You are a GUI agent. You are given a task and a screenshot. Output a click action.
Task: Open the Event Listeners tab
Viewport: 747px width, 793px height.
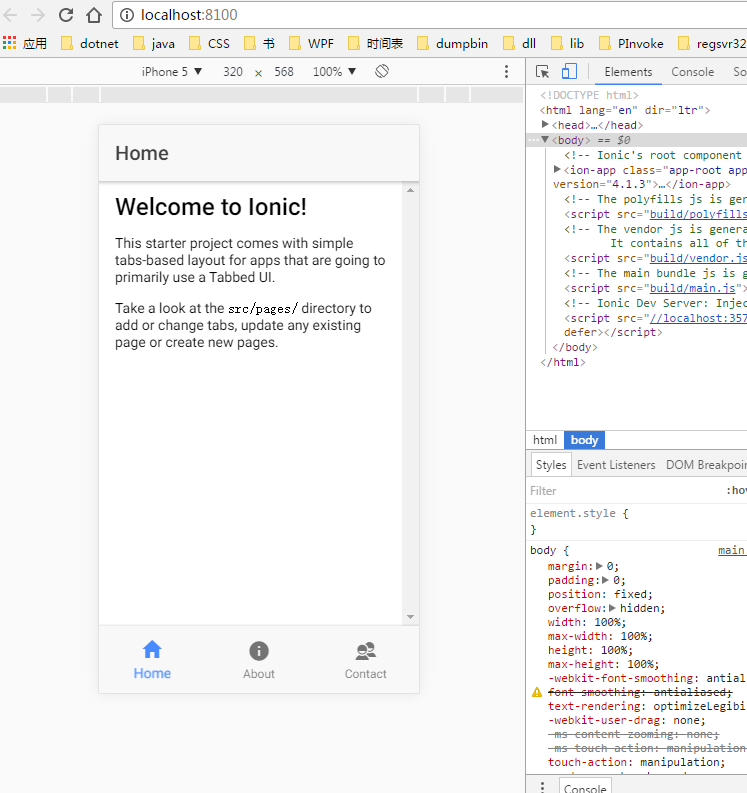tap(616, 465)
